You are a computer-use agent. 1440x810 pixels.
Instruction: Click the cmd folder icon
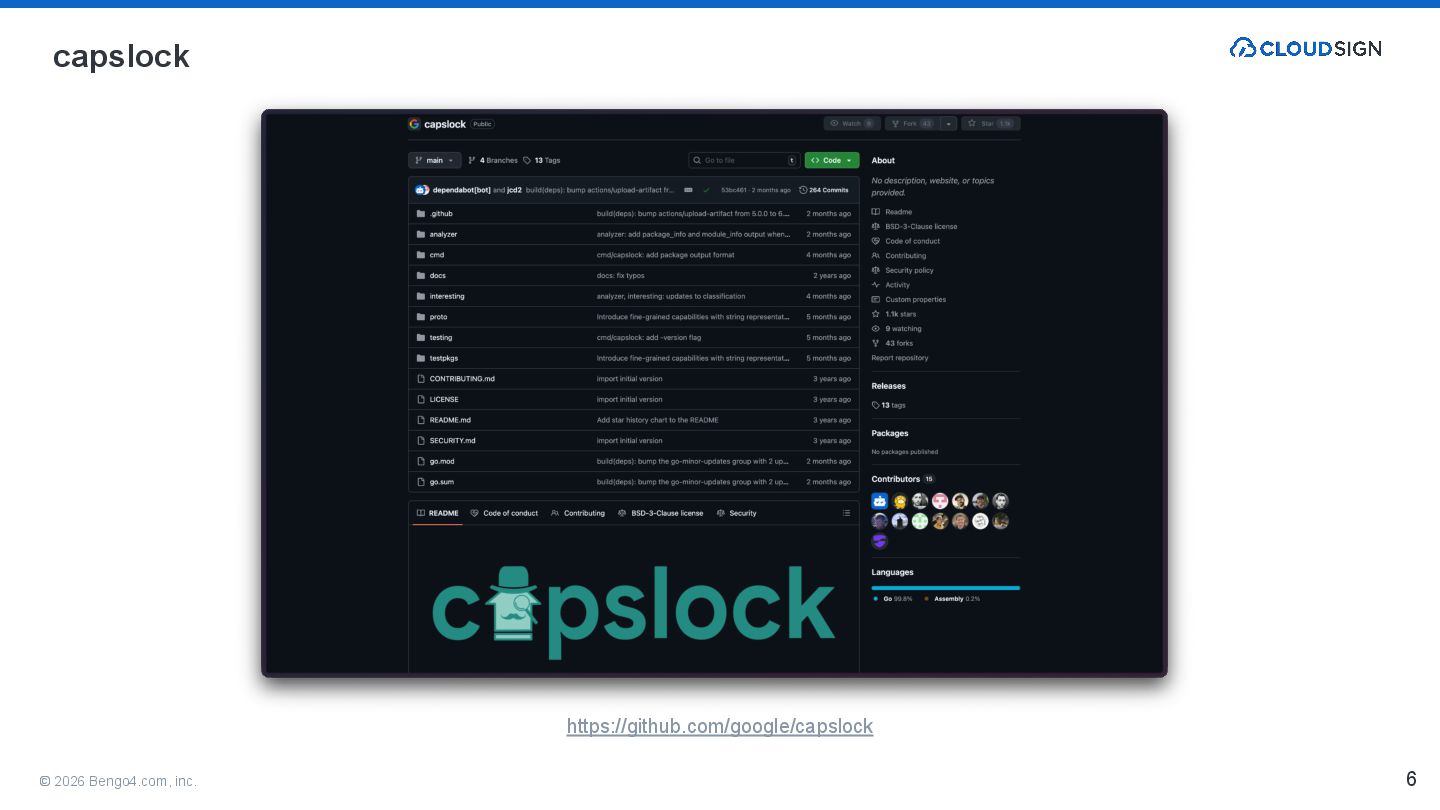421,255
